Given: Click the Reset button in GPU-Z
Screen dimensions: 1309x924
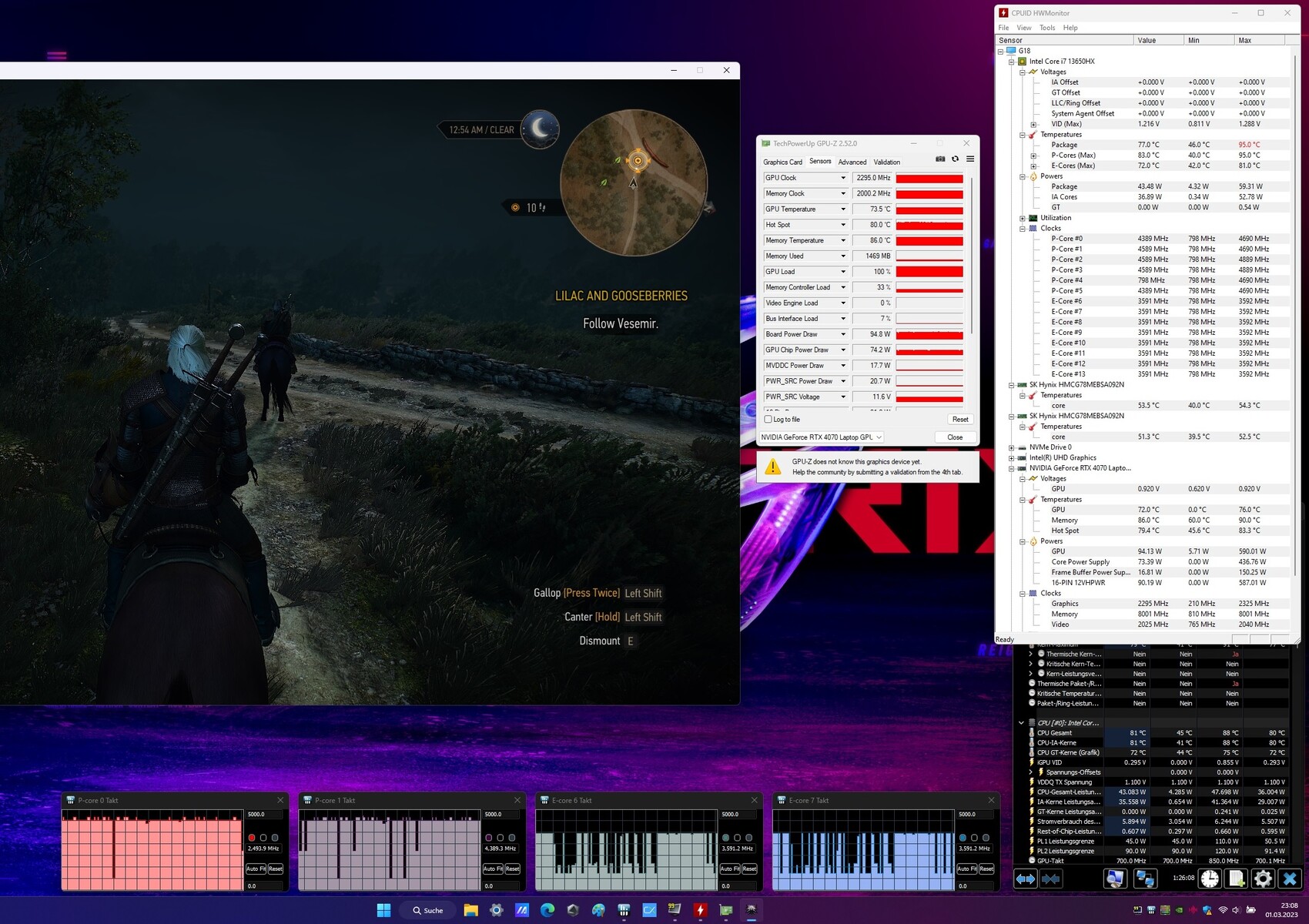Looking at the screenshot, I should [x=960, y=420].
